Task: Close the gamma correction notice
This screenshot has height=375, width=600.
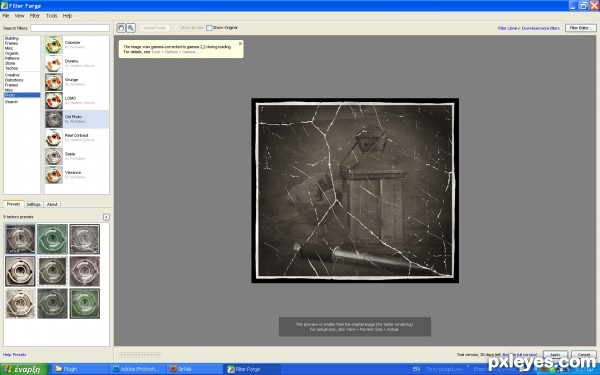Action: (x=240, y=44)
